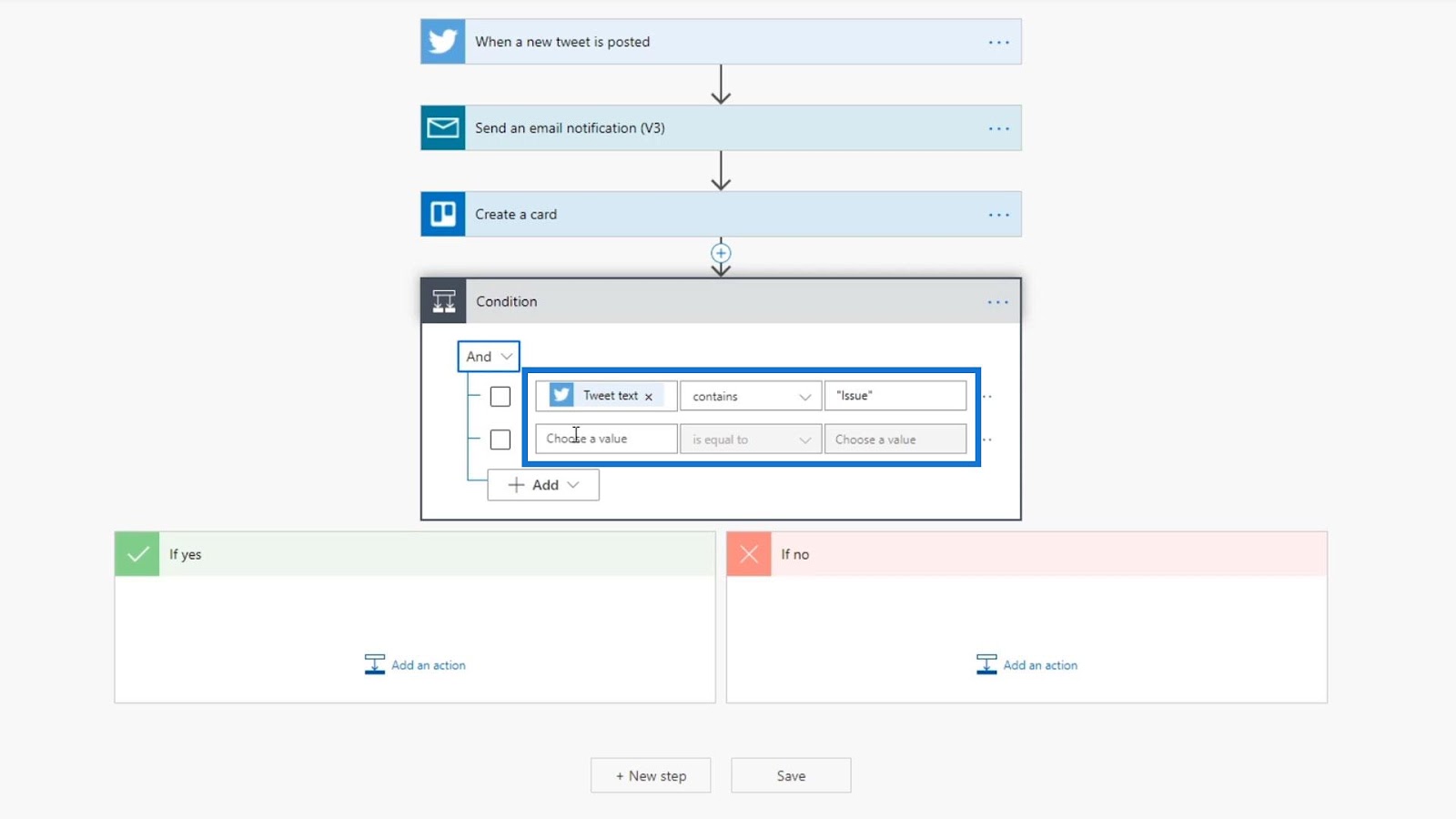This screenshot has height=819, width=1456.
Task: Click the green checkmark icon of If yes
Action: 137,554
